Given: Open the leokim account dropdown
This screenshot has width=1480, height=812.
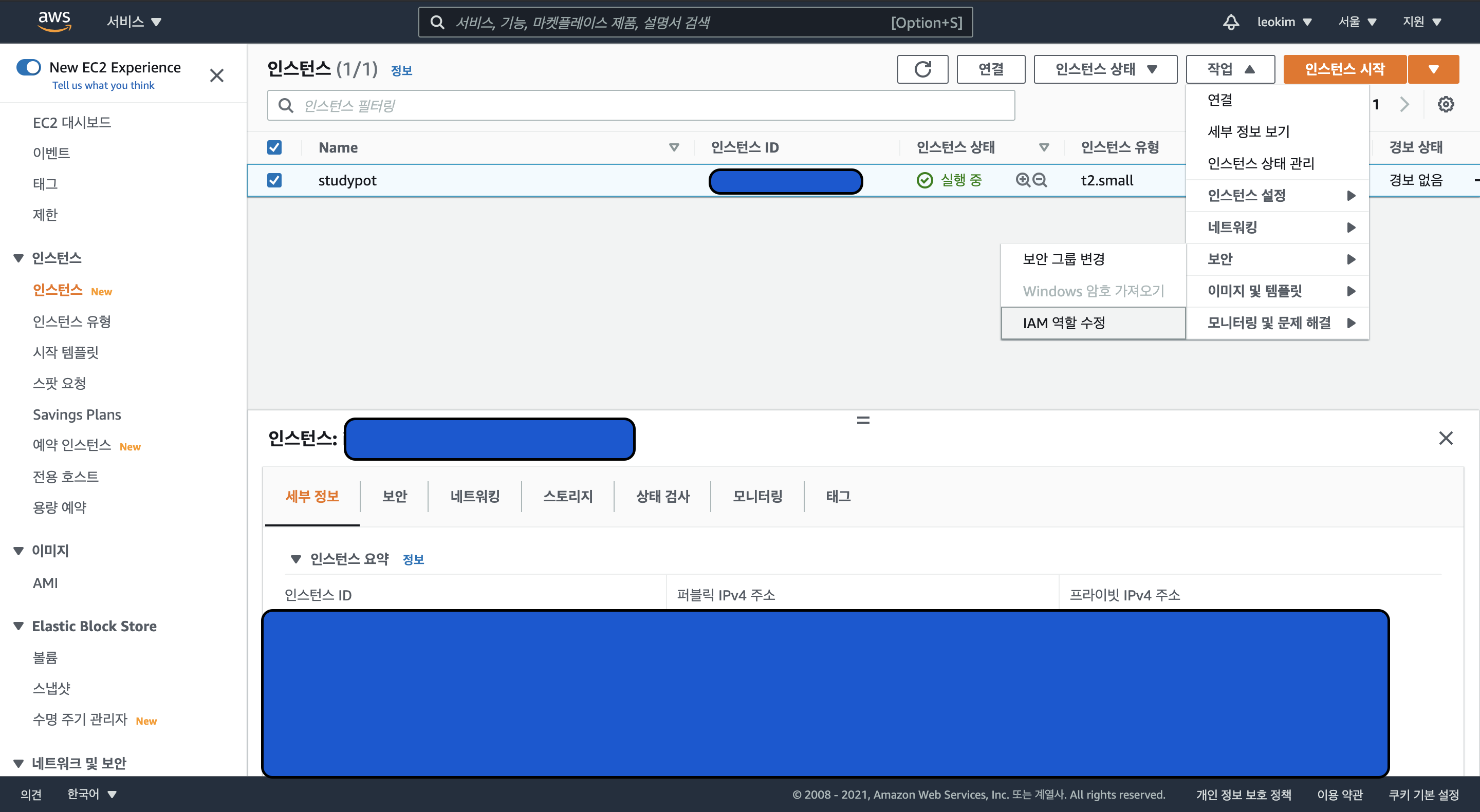Looking at the screenshot, I should 1284,22.
